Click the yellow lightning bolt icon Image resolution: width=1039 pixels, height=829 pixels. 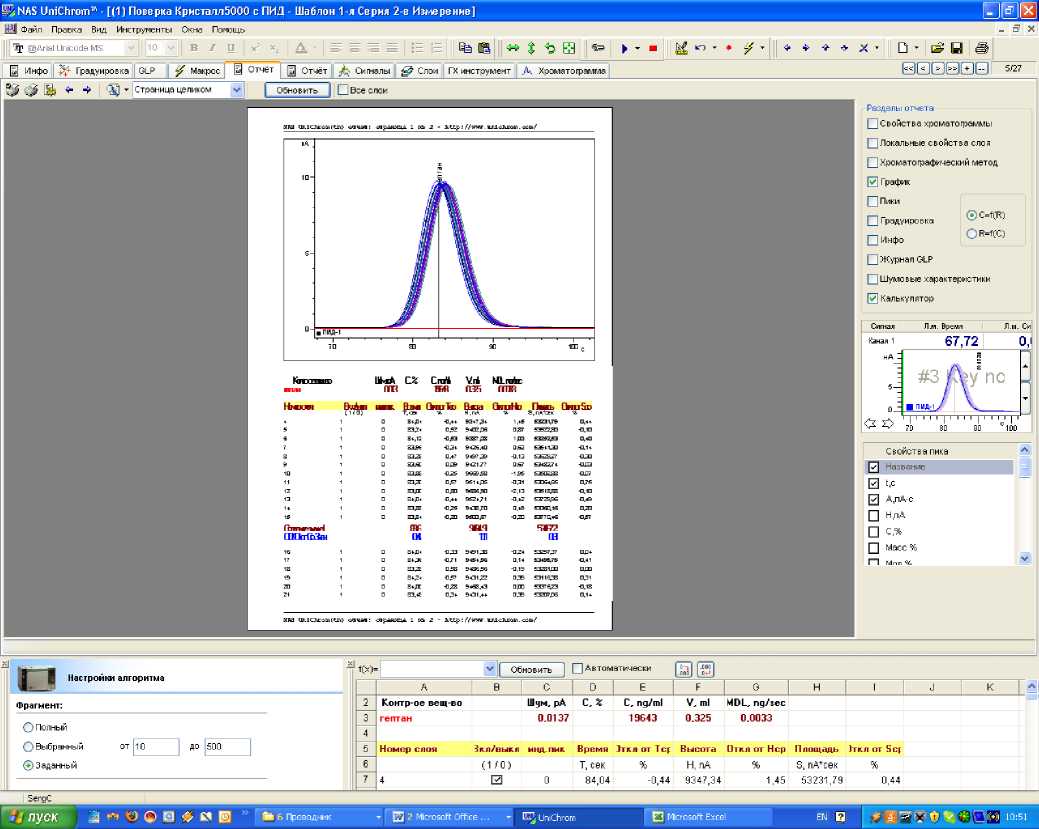(749, 48)
